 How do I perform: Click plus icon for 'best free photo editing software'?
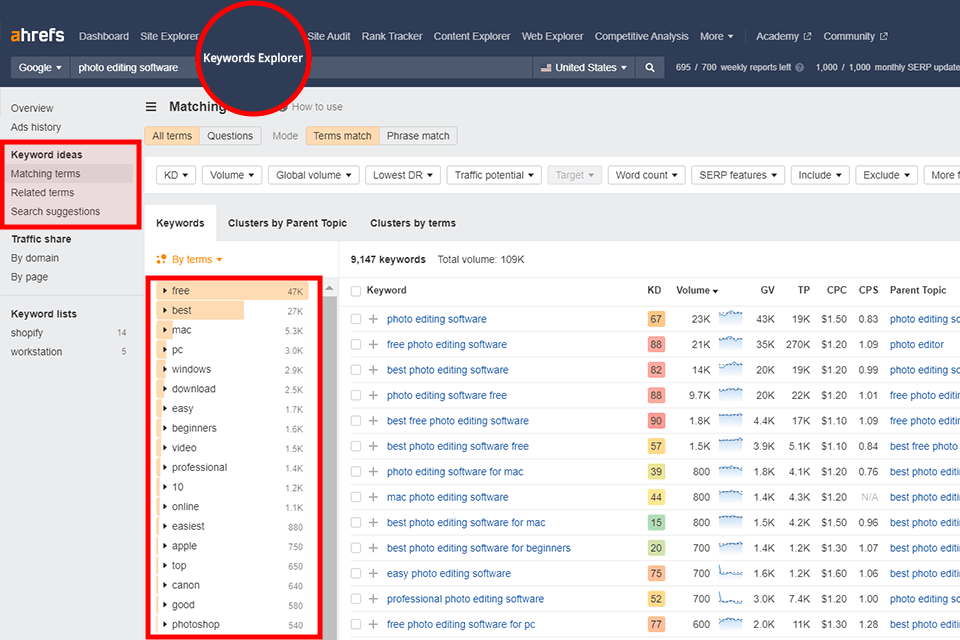pos(373,421)
